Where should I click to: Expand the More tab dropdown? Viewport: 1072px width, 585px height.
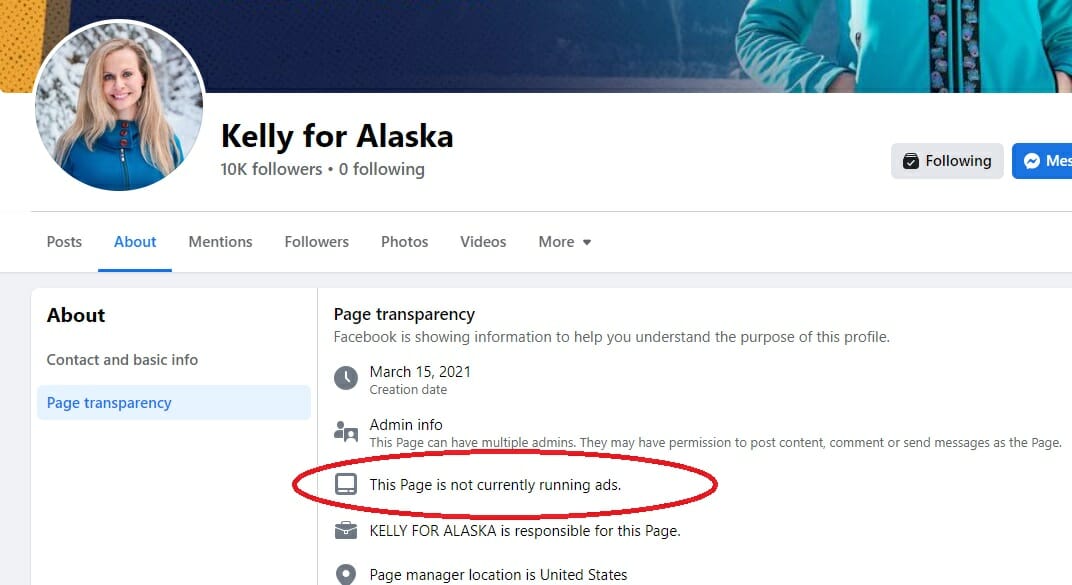click(565, 242)
